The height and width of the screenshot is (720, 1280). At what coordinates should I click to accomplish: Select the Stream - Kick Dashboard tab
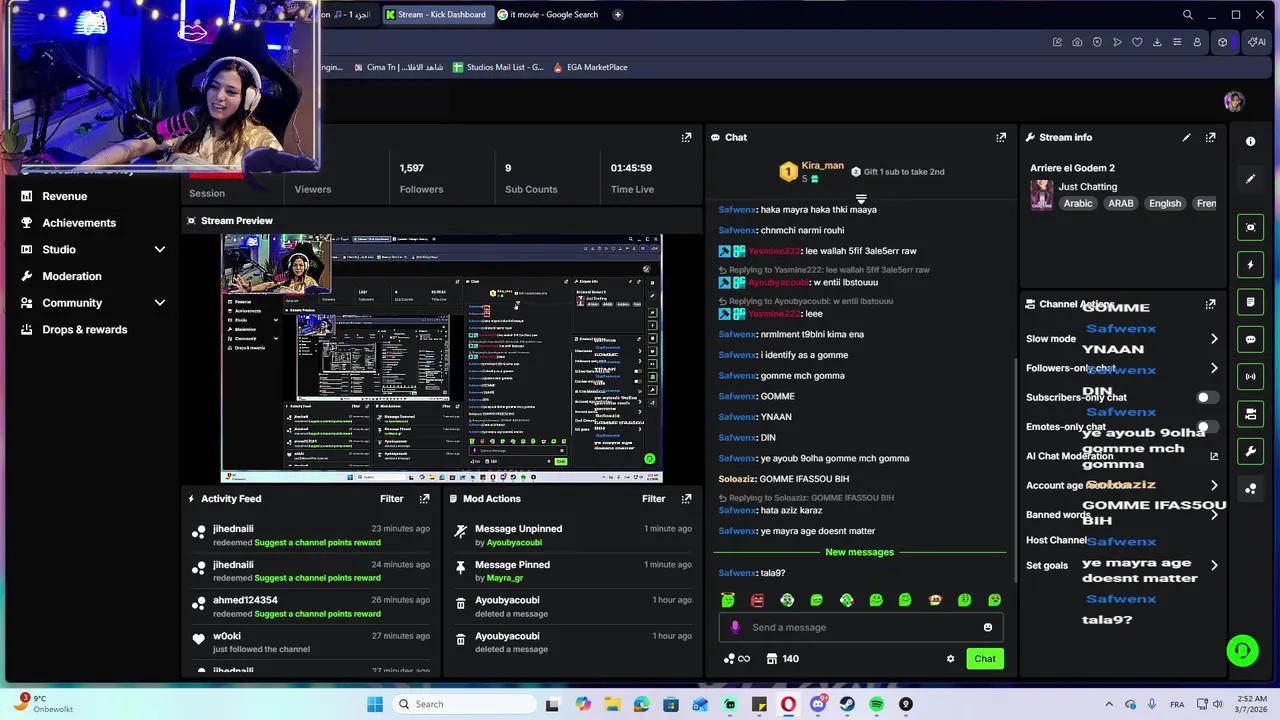(x=436, y=14)
